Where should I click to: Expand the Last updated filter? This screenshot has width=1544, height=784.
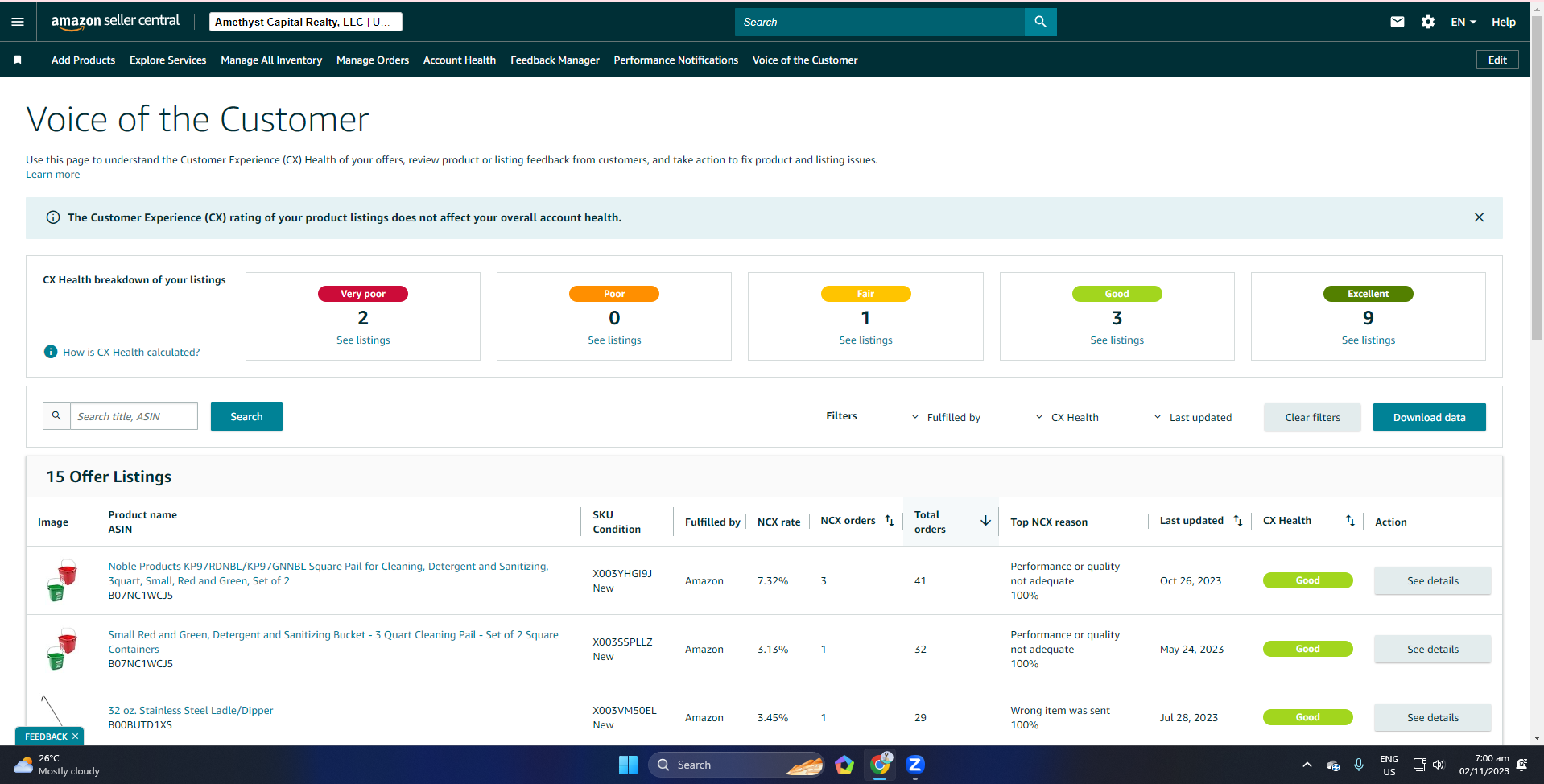(1193, 417)
